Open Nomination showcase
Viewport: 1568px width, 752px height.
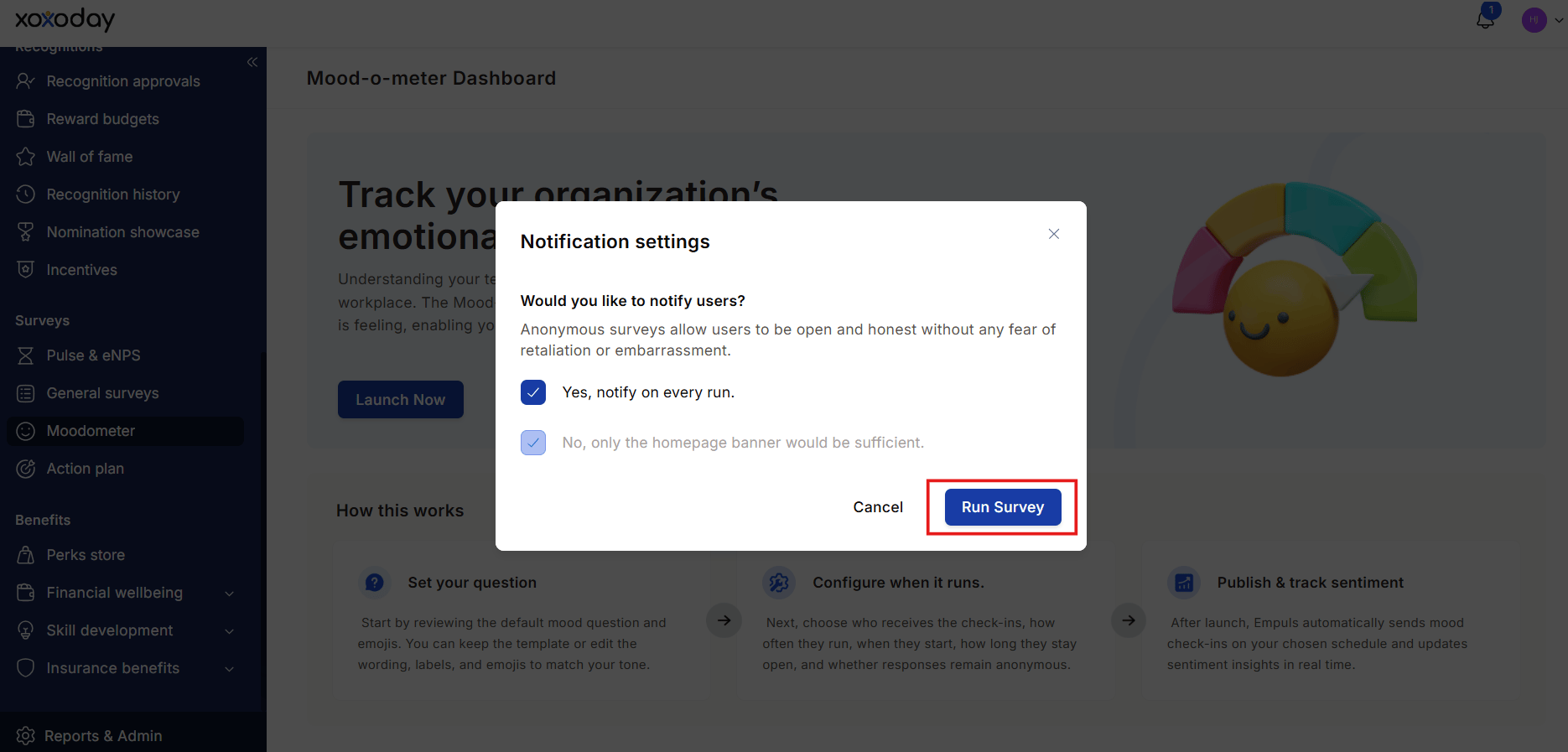coord(123,232)
